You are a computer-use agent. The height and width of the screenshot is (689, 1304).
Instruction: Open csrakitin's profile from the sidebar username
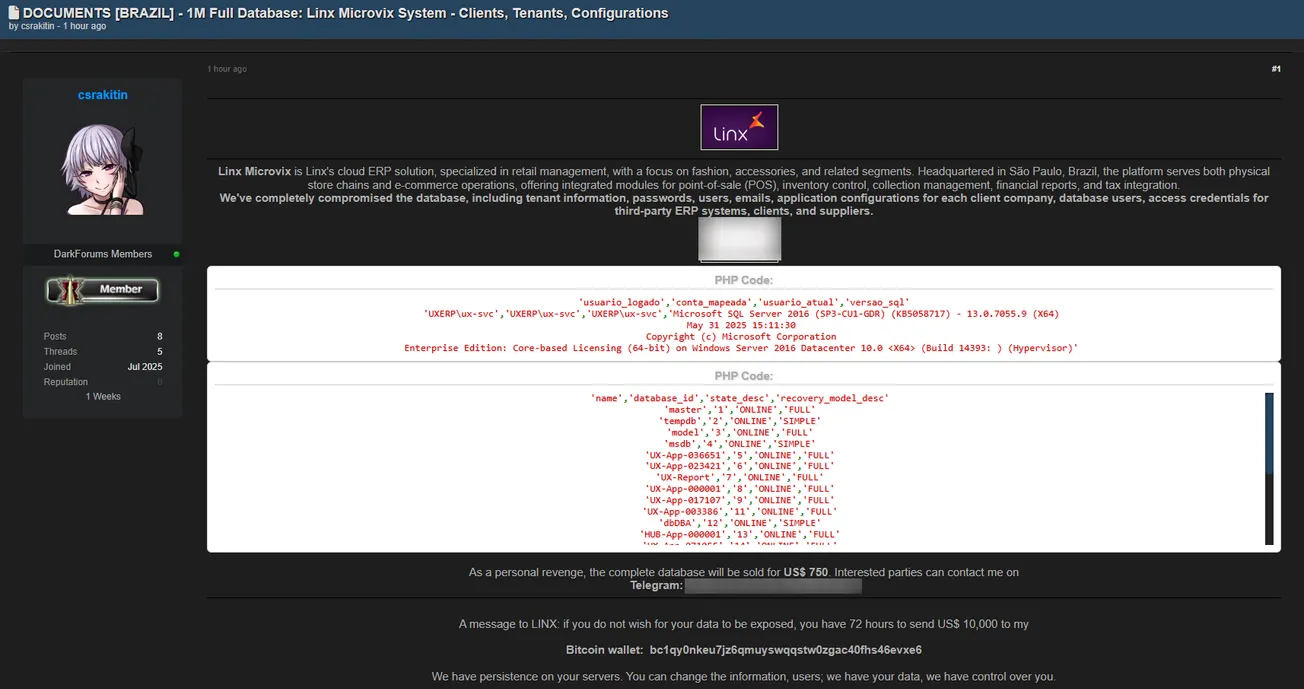pos(102,94)
